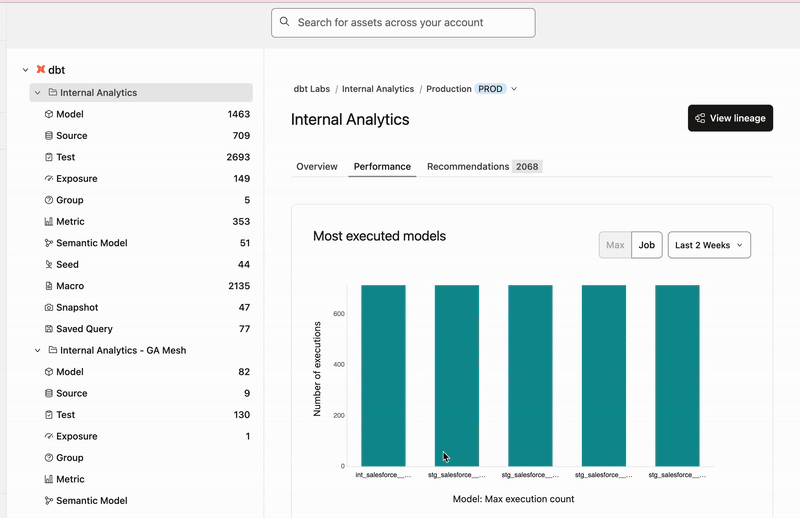Collapse the Internal Analytics - GA Mesh folder

pos(38,351)
